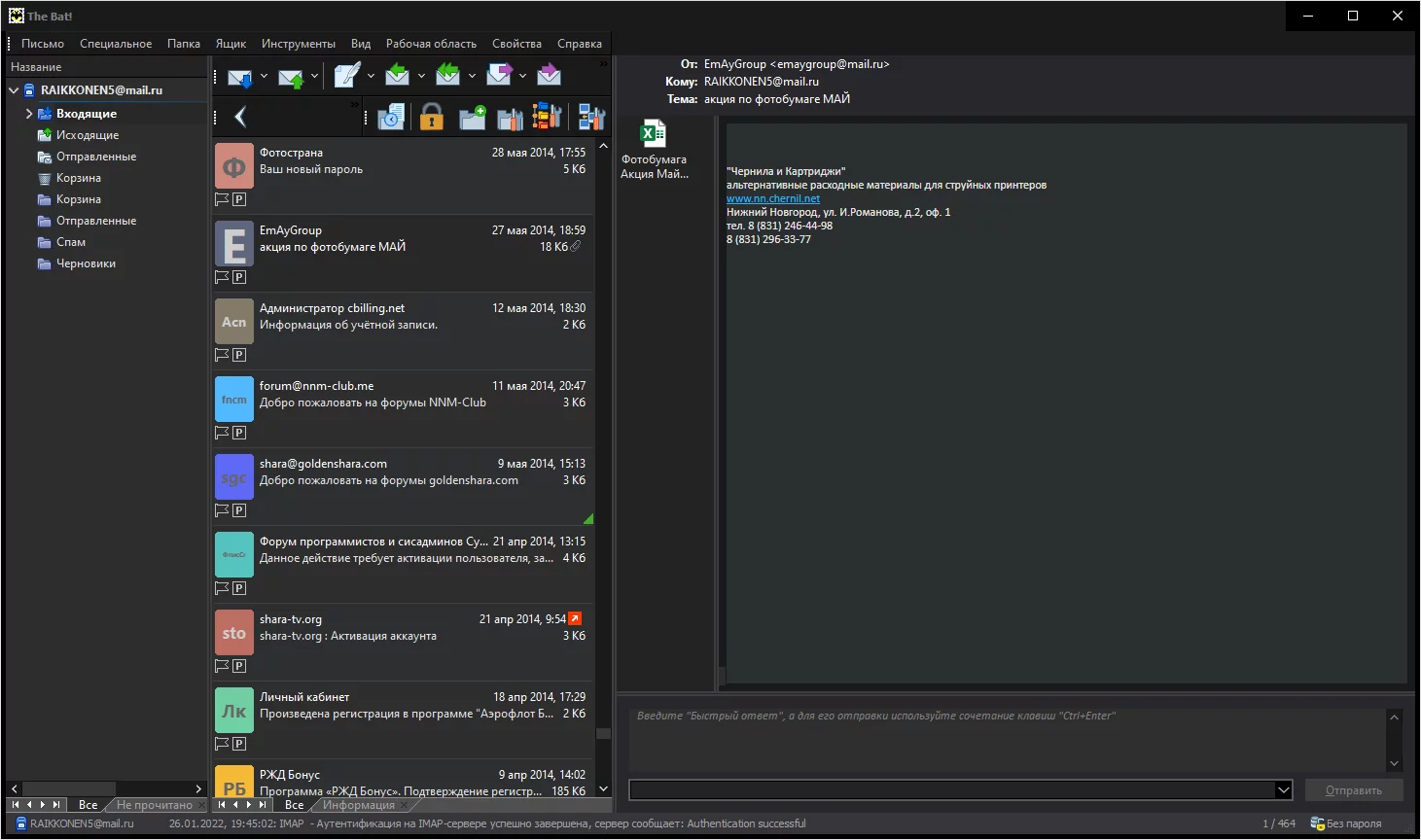Image resolution: width=1421 pixels, height=840 pixels.
Task: Click into the quick reply text field
Action: pos(1007,740)
